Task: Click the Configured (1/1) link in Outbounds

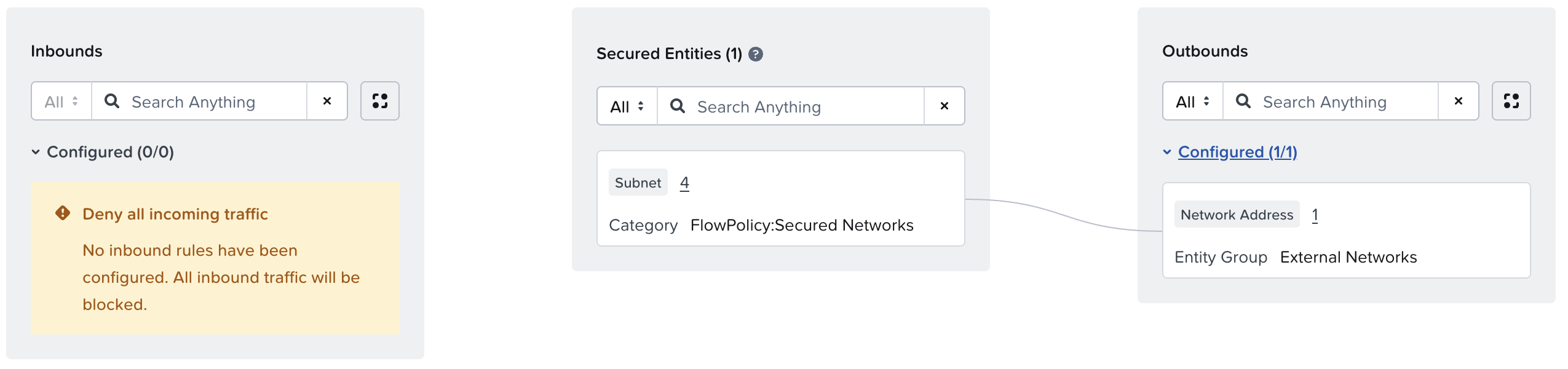Action: tap(1237, 152)
